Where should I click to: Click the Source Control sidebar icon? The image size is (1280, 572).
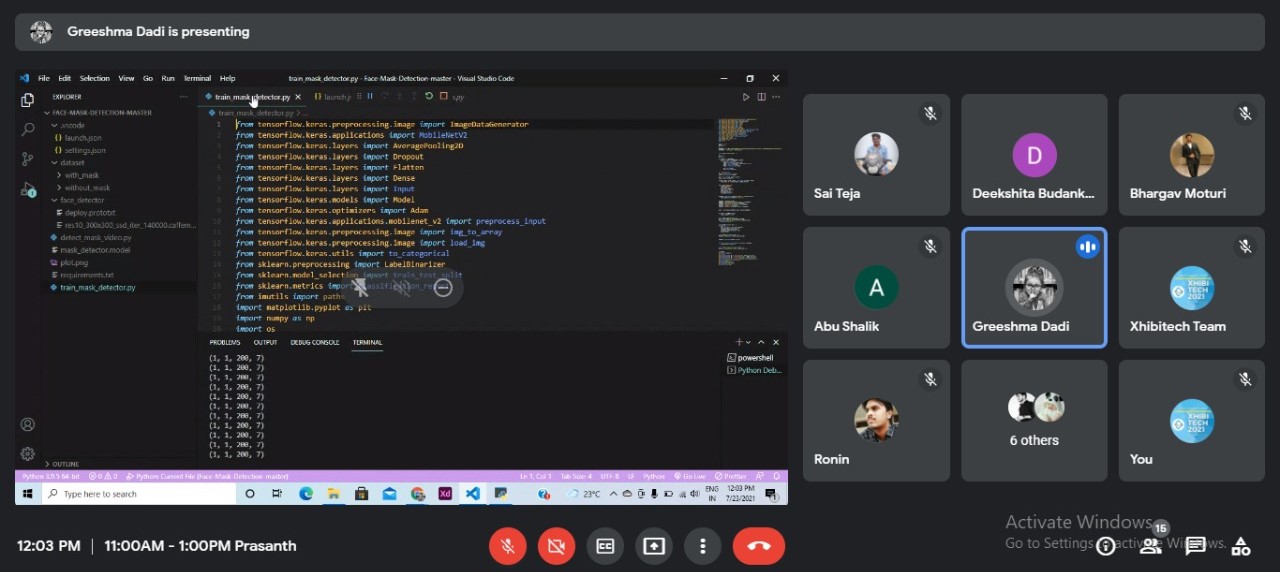[28, 159]
